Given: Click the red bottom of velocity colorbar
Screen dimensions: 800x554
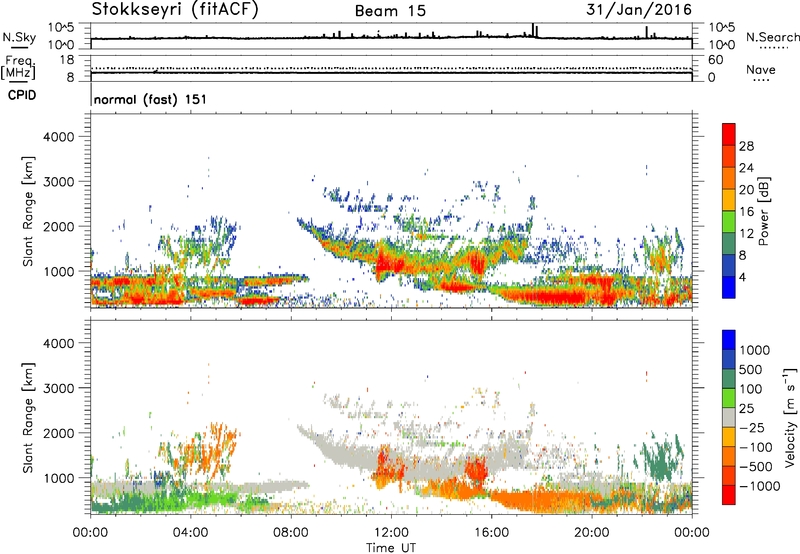Looking at the screenshot, I should (729, 495).
